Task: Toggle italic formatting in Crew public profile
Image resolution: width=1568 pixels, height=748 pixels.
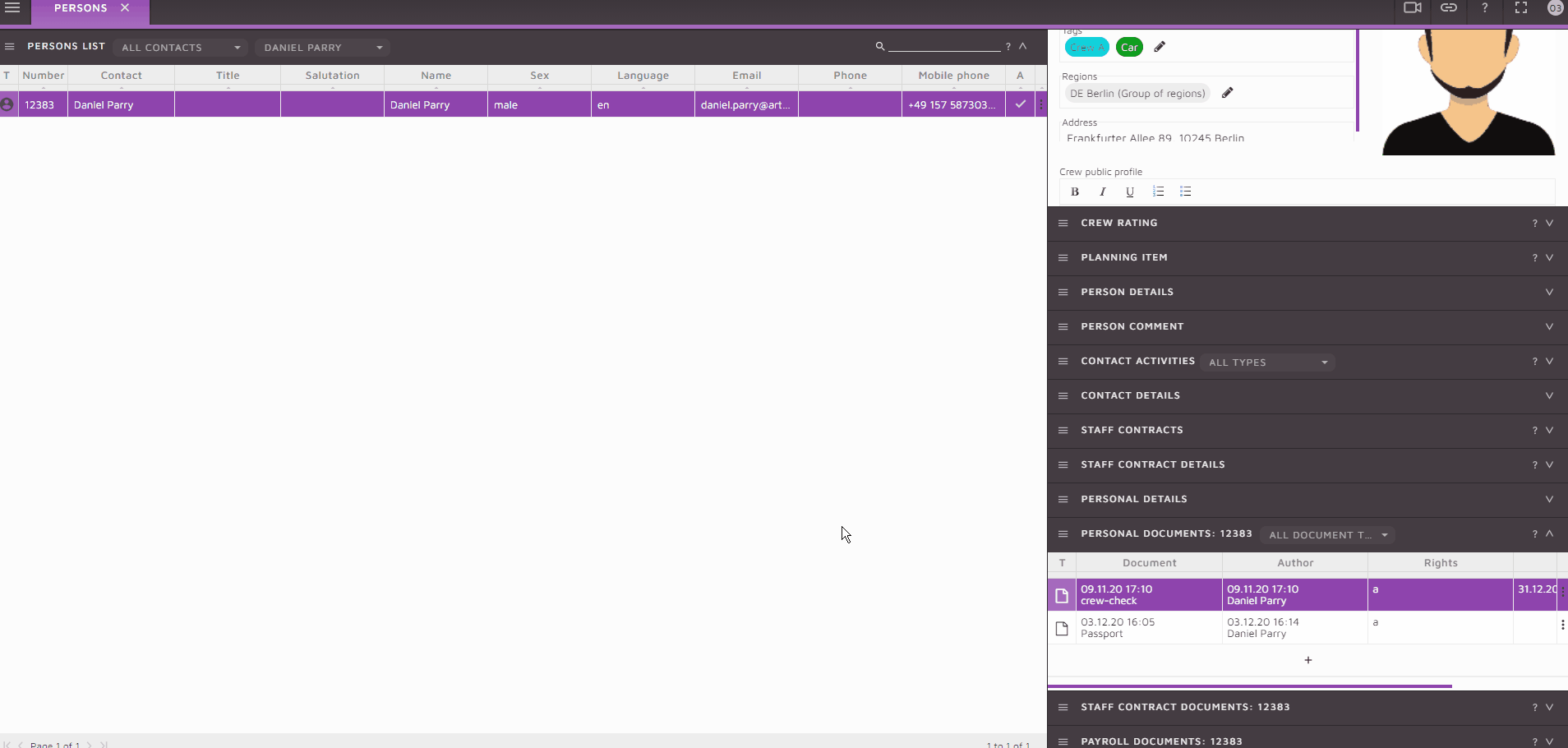Action: (1103, 192)
